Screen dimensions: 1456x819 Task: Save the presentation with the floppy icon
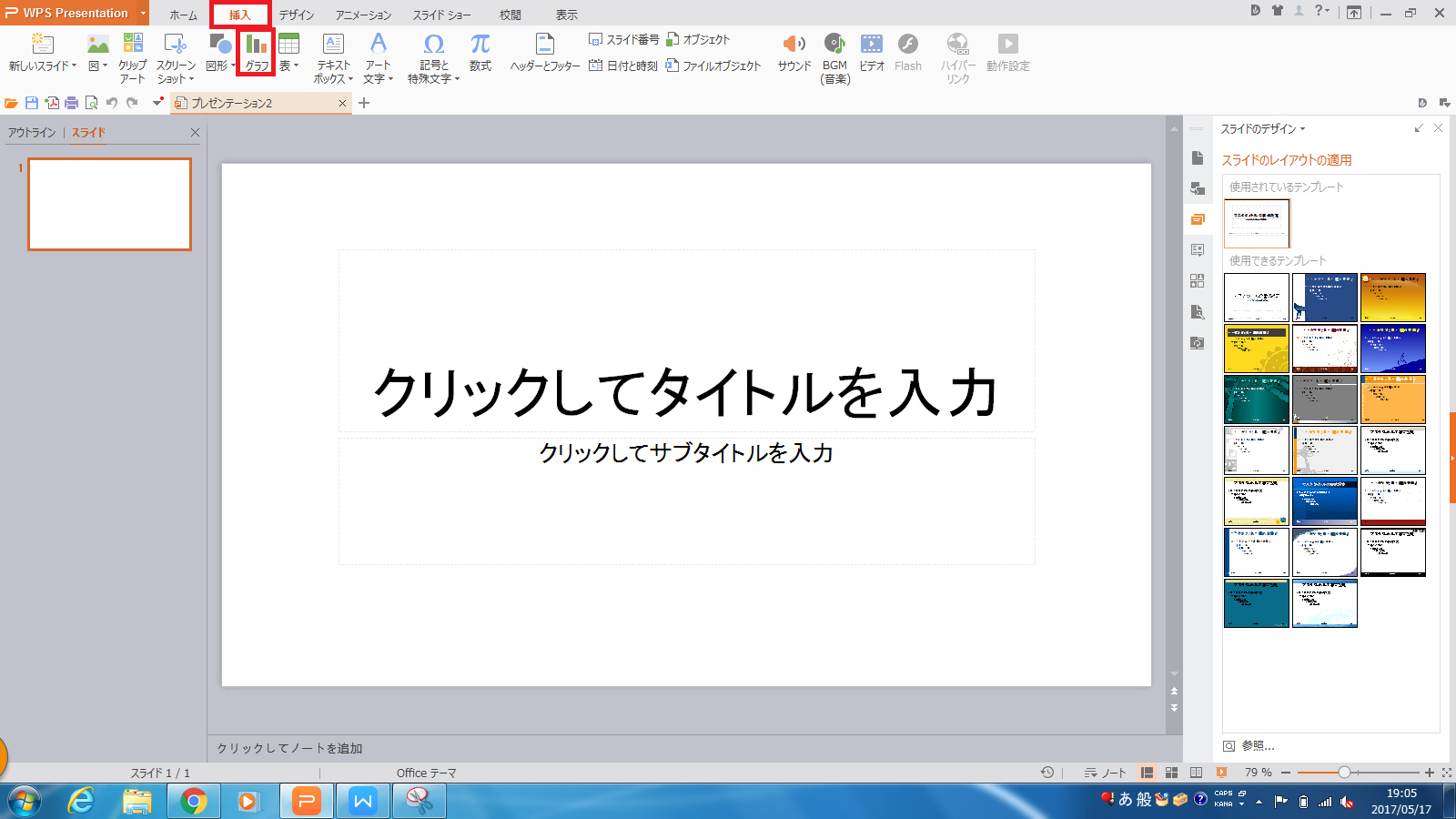pos(32,103)
